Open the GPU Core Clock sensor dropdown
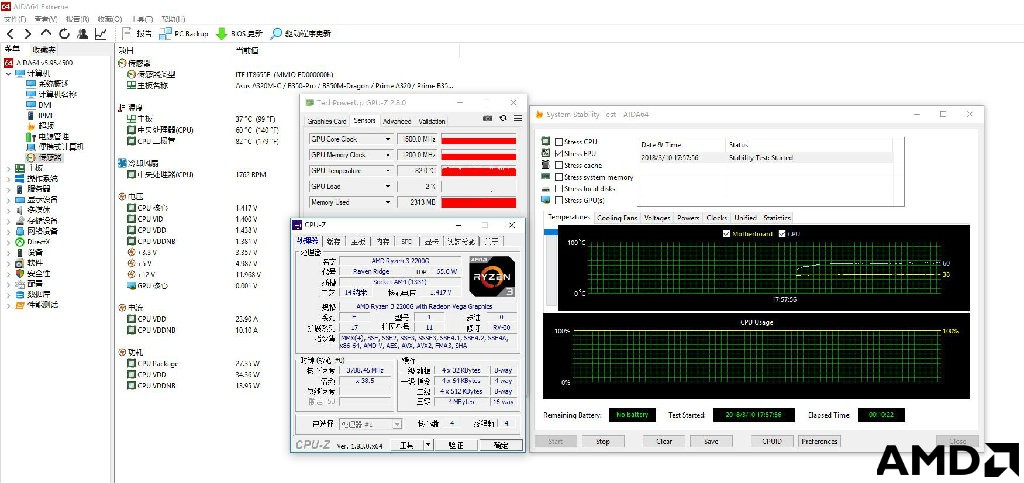The image size is (1024, 483). tap(389, 140)
